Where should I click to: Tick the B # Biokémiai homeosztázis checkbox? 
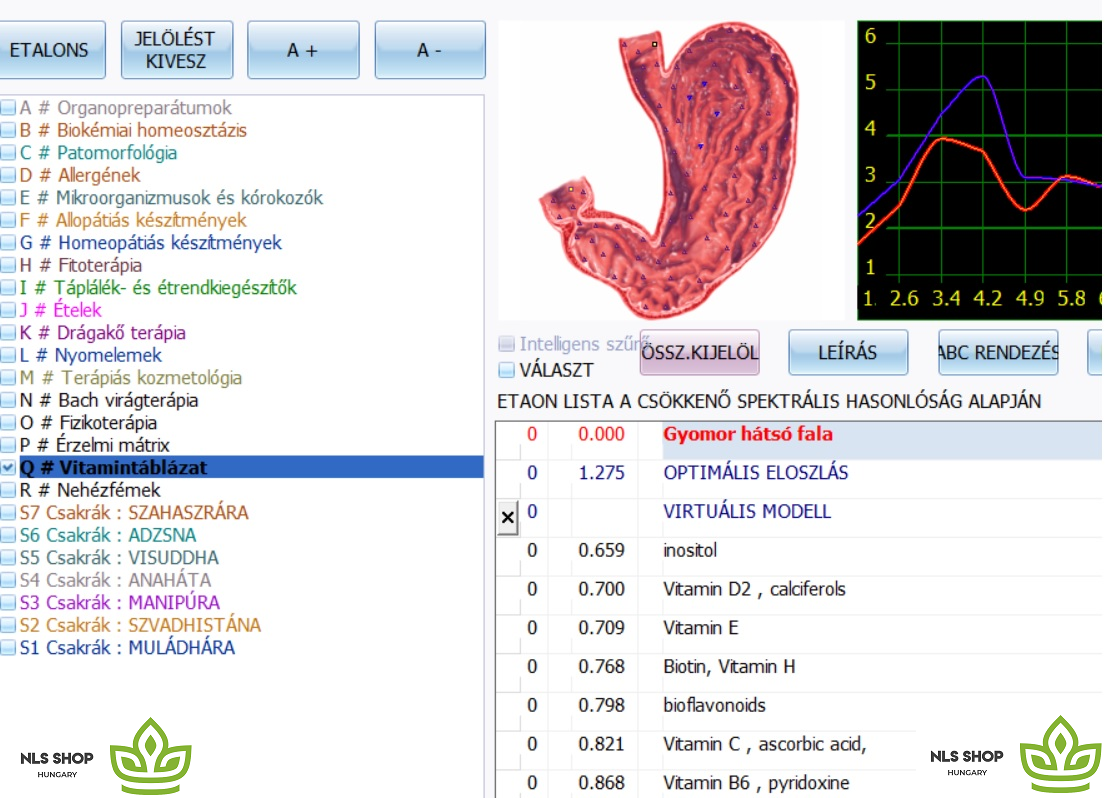(8, 131)
